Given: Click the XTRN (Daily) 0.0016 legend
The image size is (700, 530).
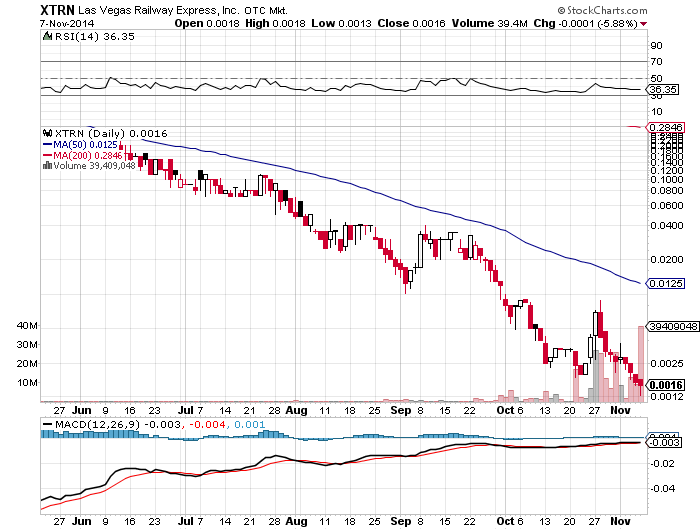Looking at the screenshot, I should [111, 134].
